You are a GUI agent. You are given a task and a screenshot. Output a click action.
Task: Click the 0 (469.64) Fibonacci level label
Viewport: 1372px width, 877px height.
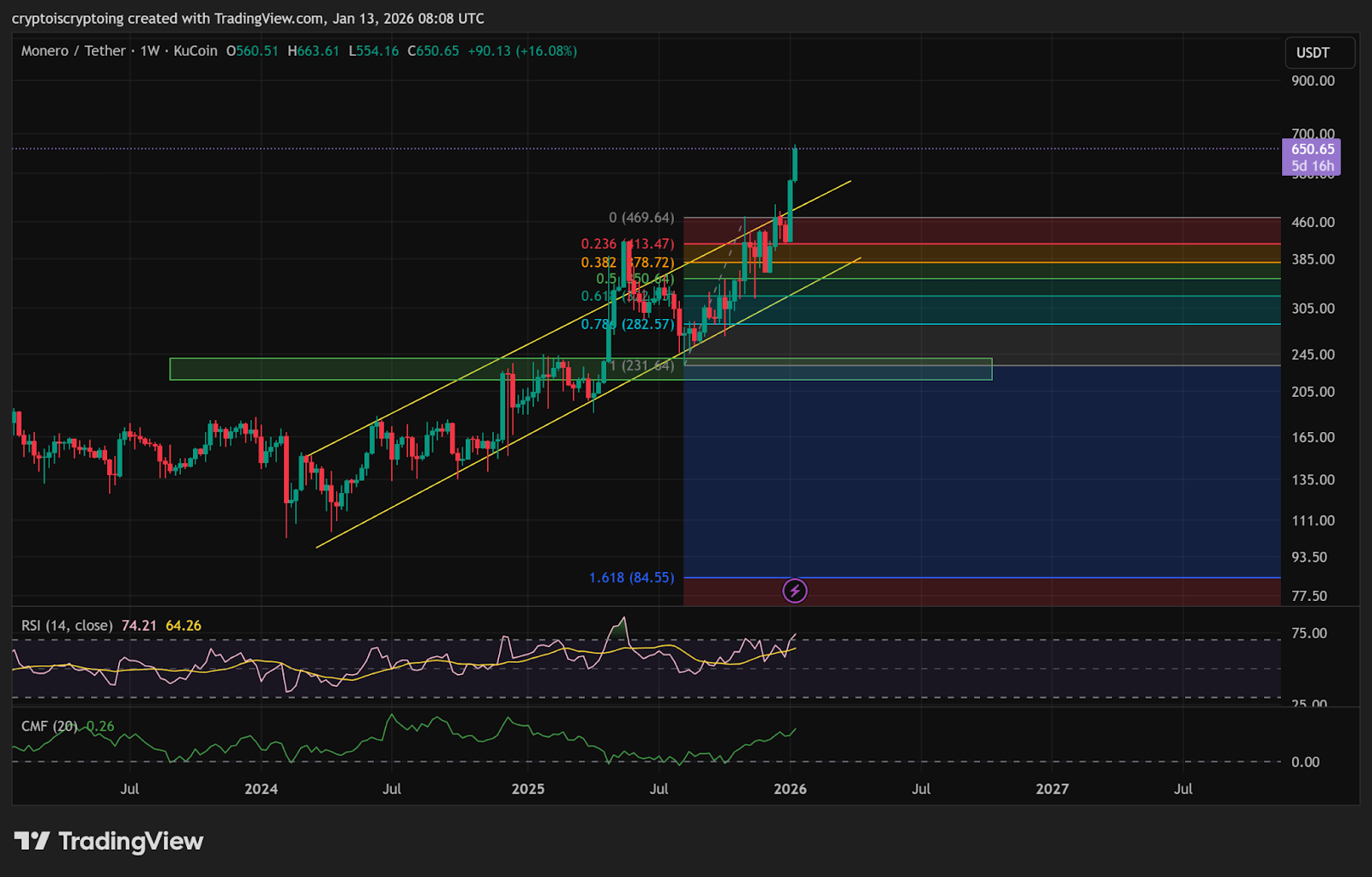641,217
